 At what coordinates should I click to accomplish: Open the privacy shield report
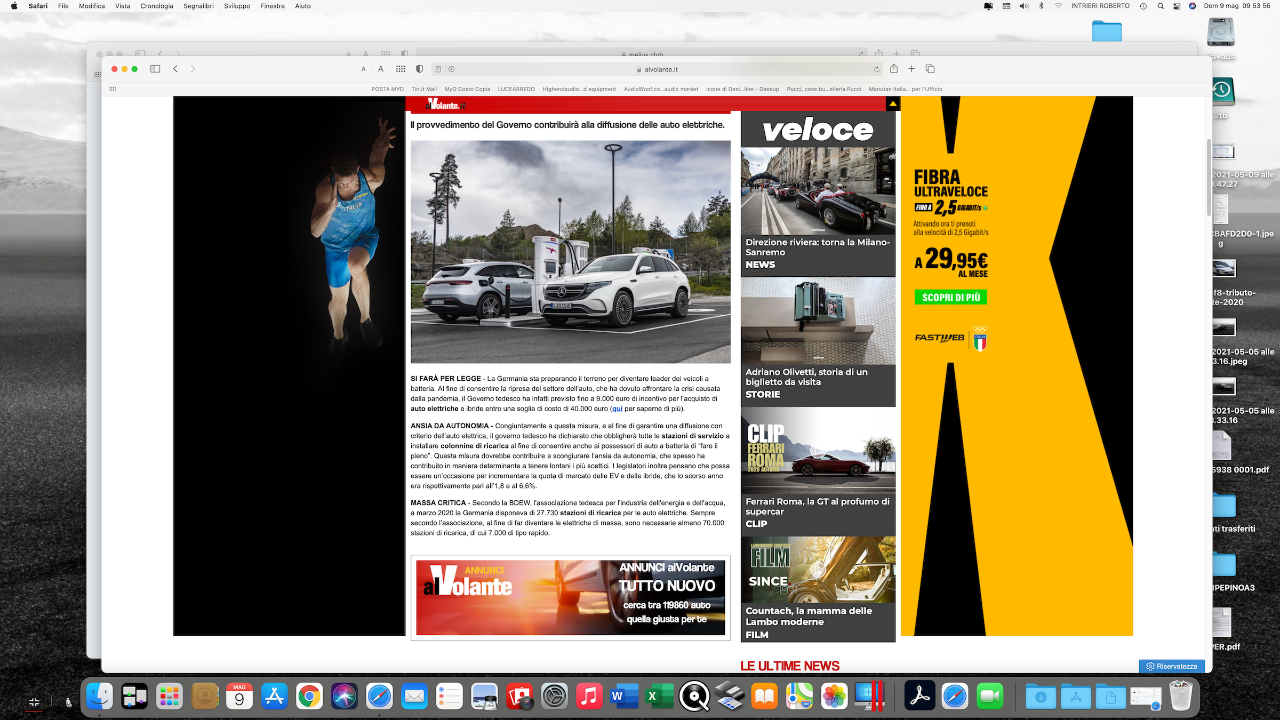[x=419, y=69]
